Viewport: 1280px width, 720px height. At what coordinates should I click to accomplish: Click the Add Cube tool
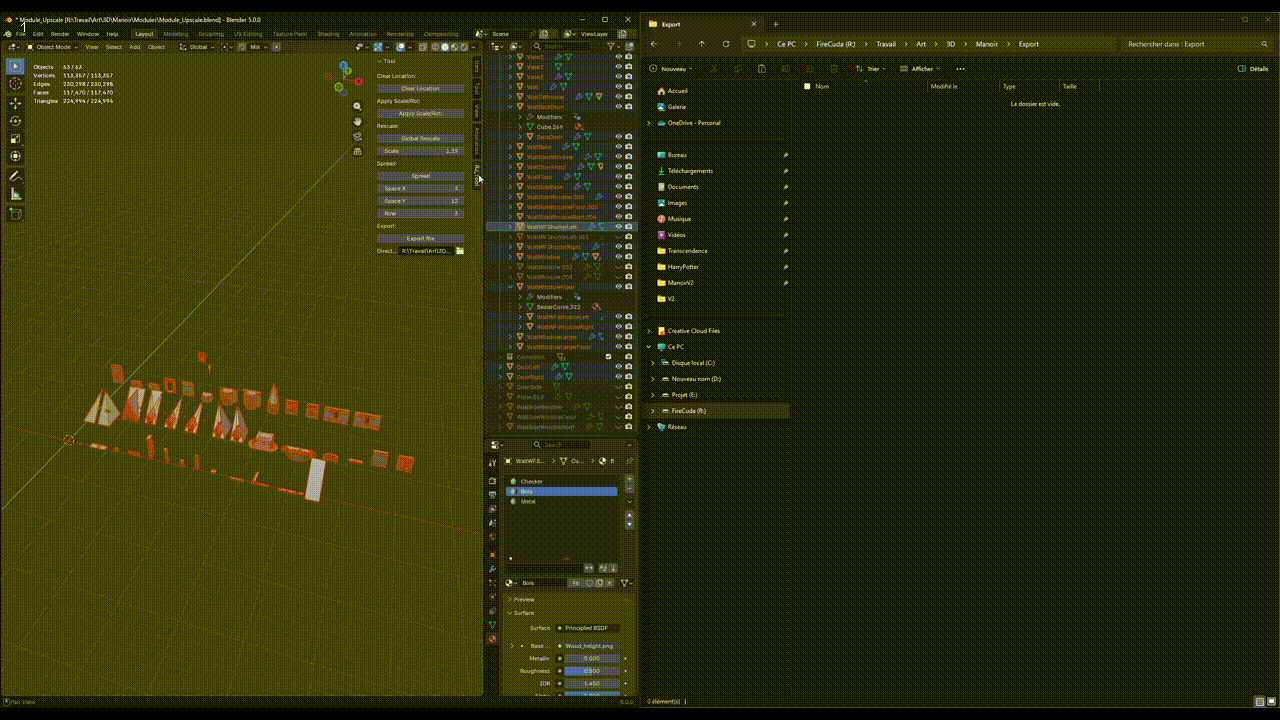(x=15, y=213)
